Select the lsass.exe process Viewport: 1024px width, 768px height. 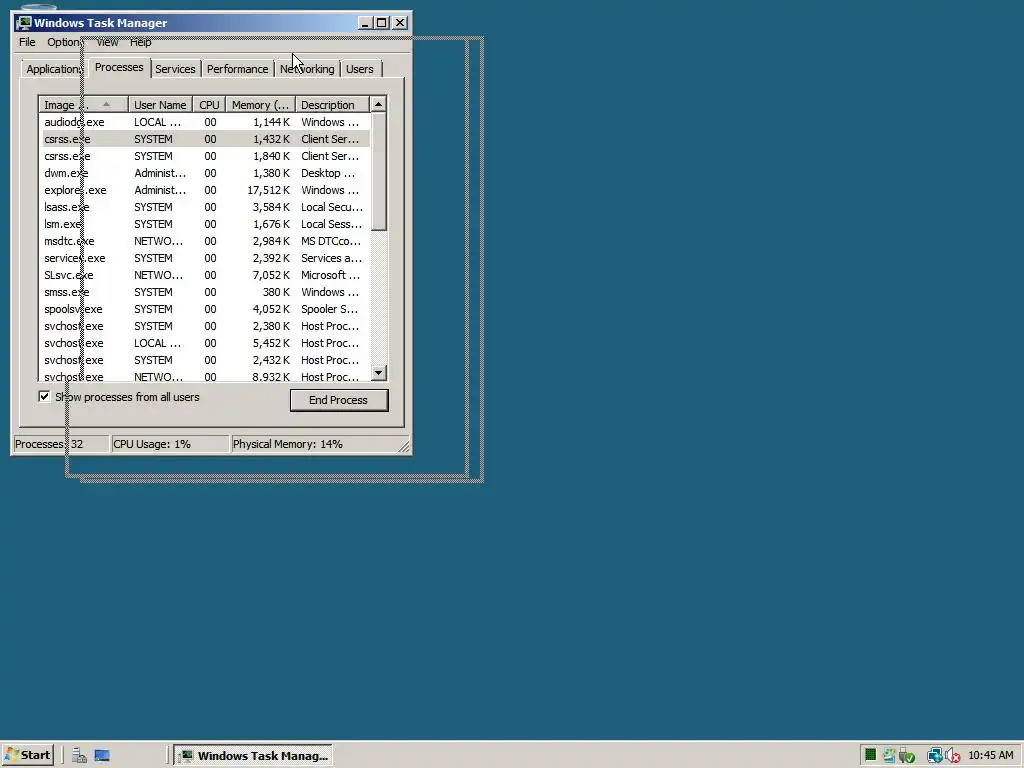[x=204, y=207]
